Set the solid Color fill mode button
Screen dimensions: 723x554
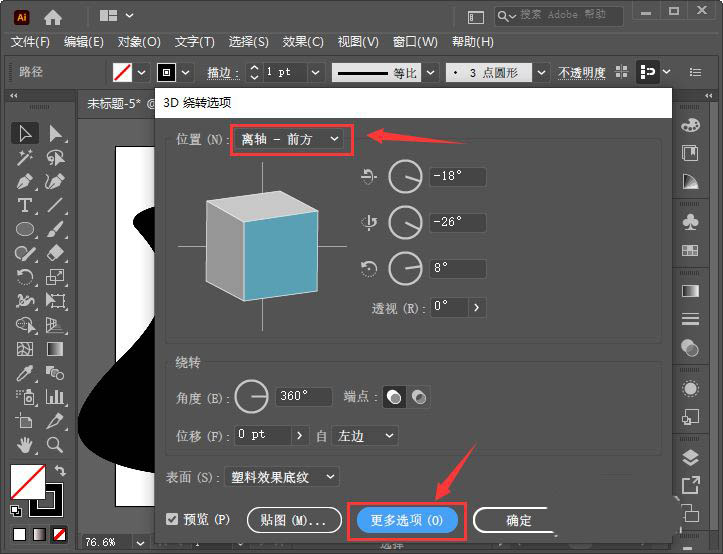pos(19,535)
